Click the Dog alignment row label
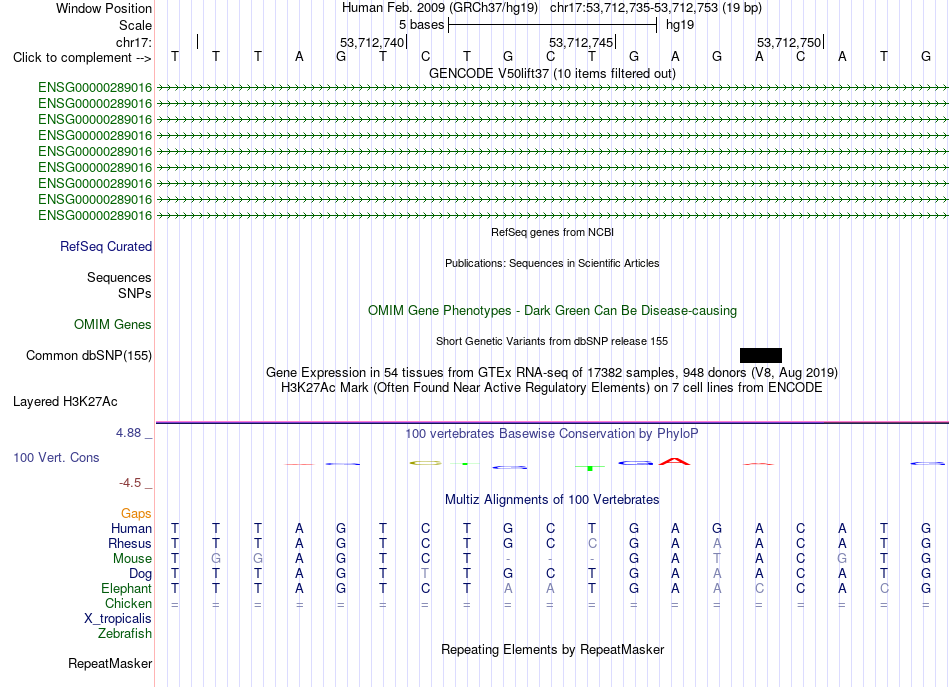The width and height of the screenshot is (950, 687). coord(140,574)
